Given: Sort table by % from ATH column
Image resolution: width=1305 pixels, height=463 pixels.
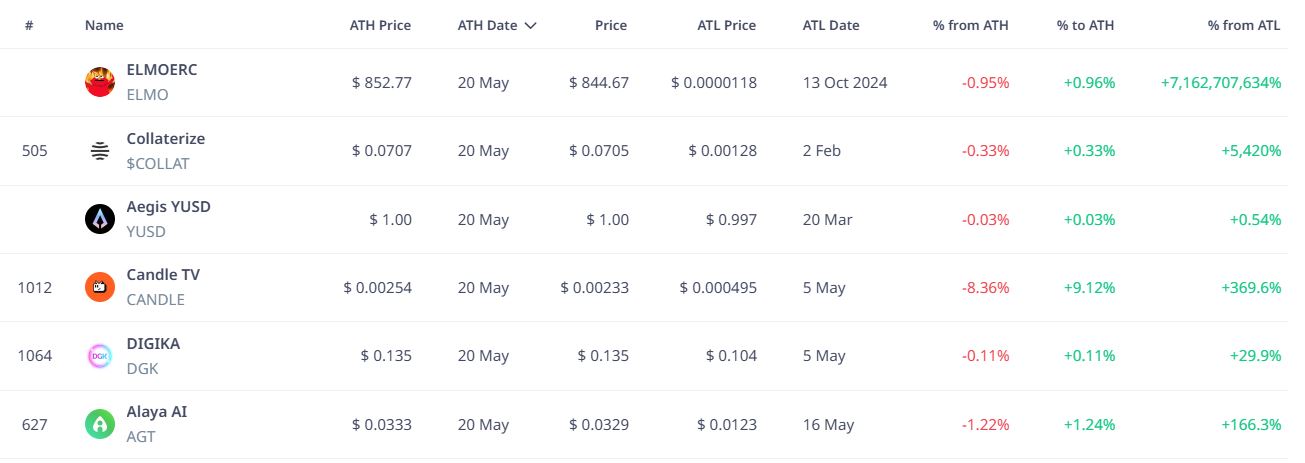Looking at the screenshot, I should point(971,25).
